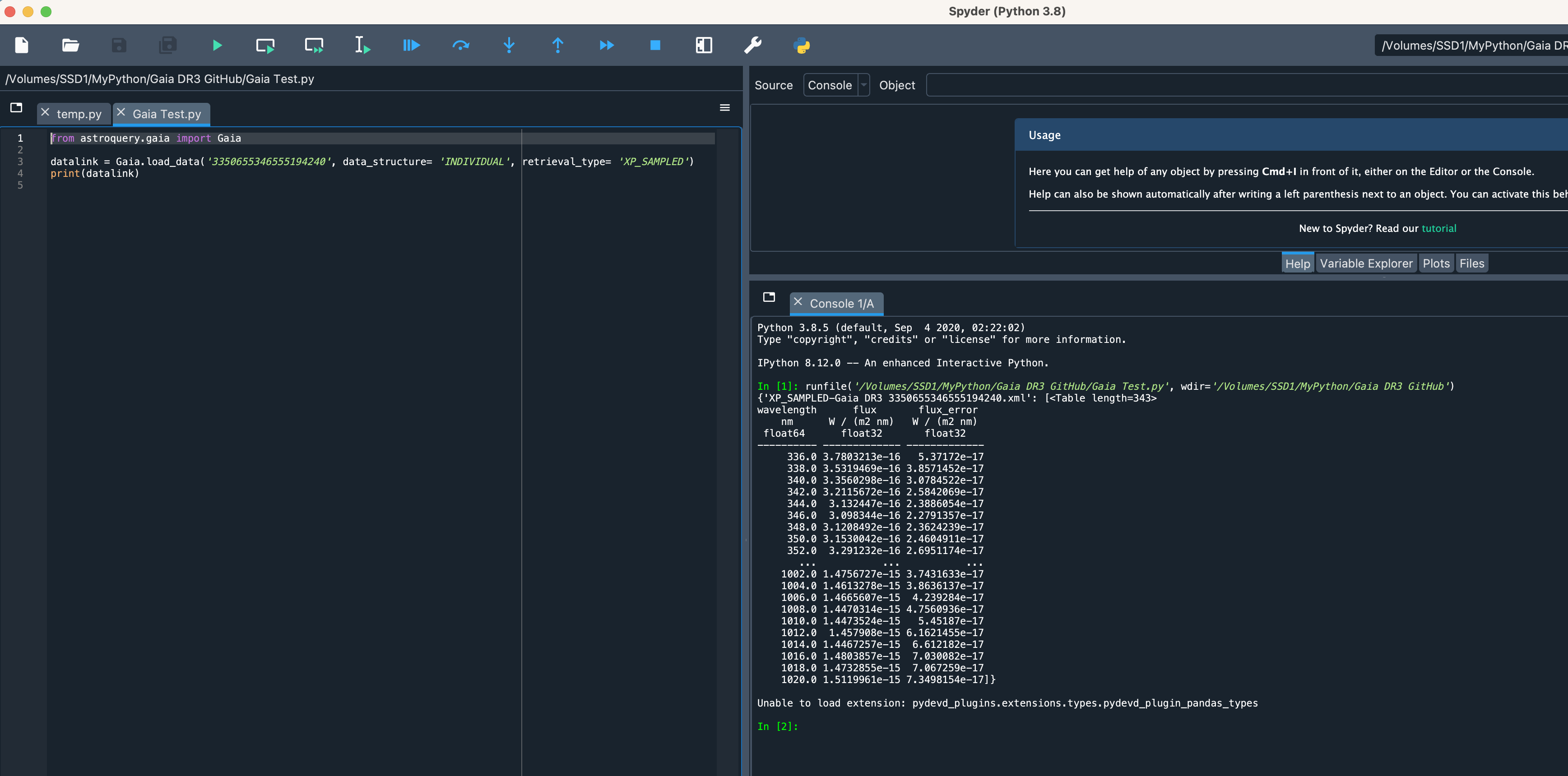Viewport: 1568px width, 776px height.
Task: Open the Files tab
Action: [x=1471, y=263]
